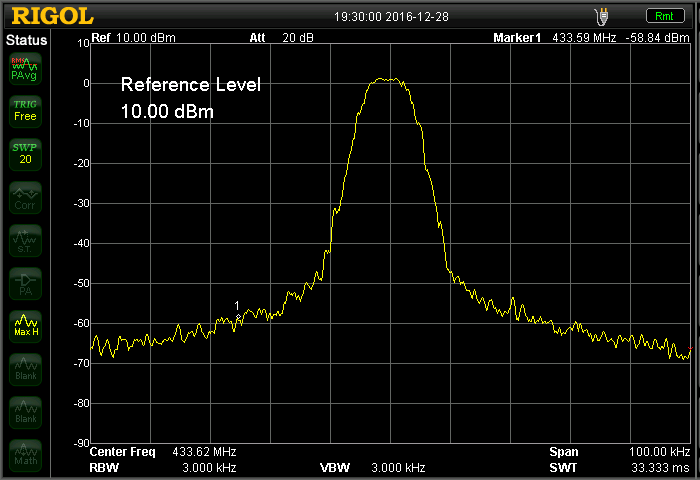
Task: Click the PAvg detector status icon
Action: coord(25,68)
